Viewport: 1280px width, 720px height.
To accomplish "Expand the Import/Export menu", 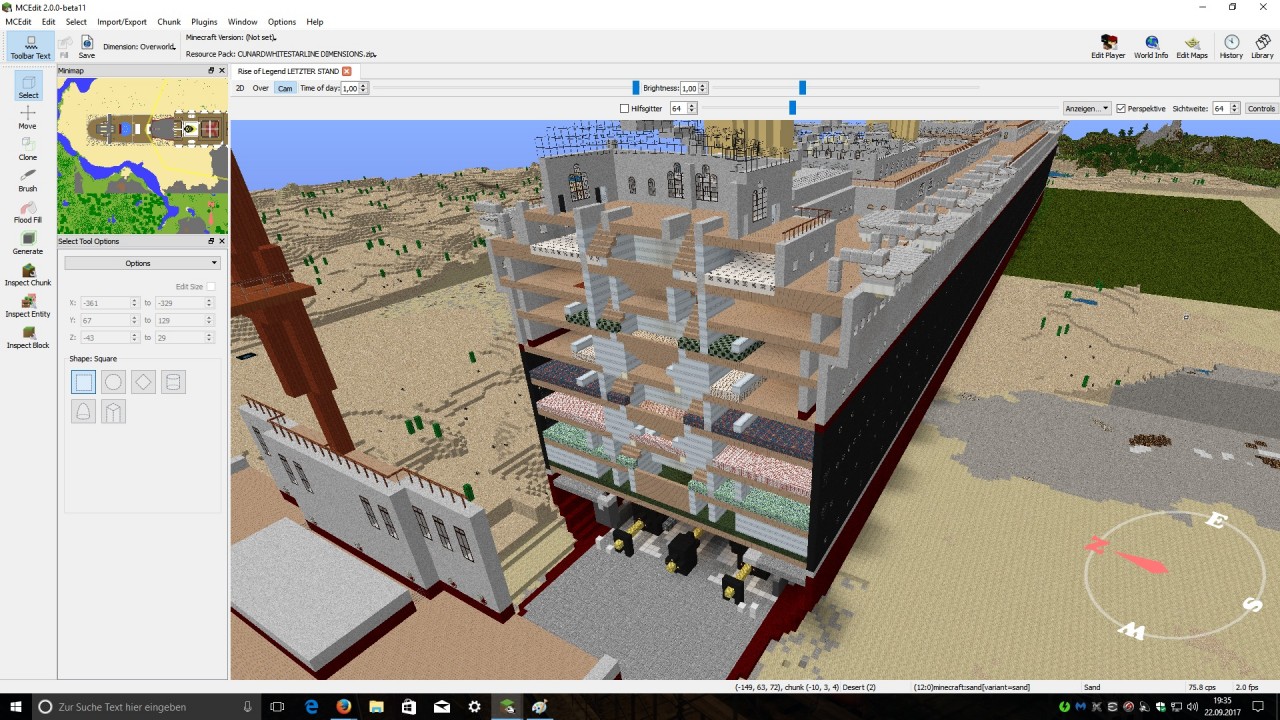I will [x=121, y=21].
